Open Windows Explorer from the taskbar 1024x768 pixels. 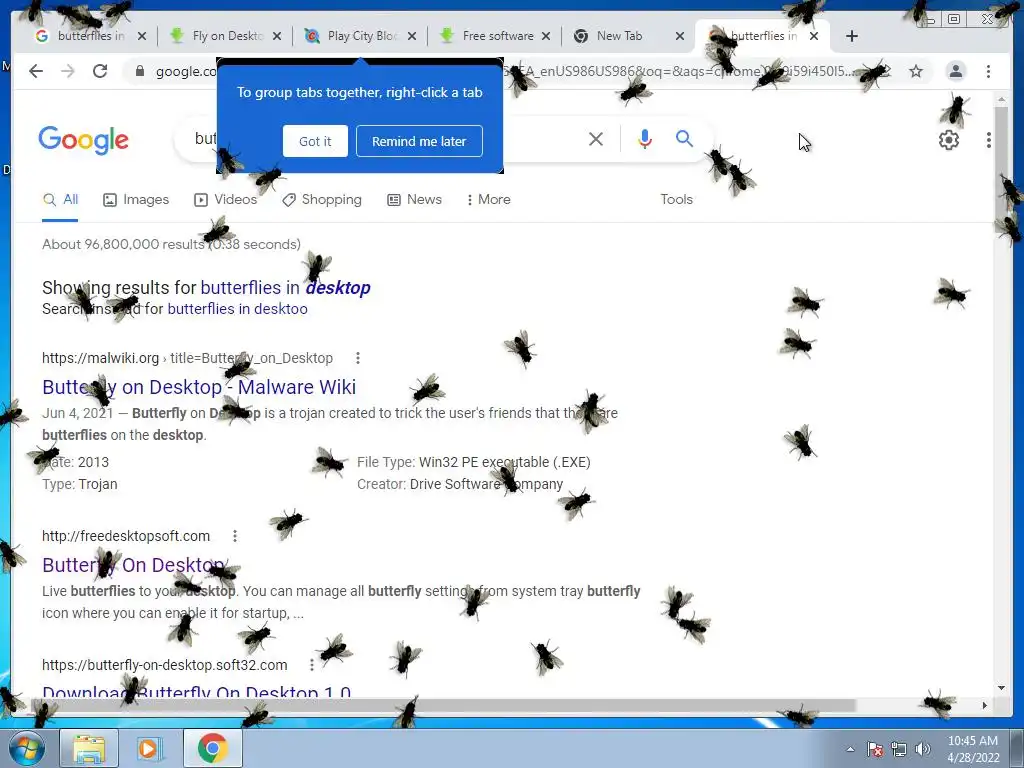pyautogui.click(x=89, y=748)
